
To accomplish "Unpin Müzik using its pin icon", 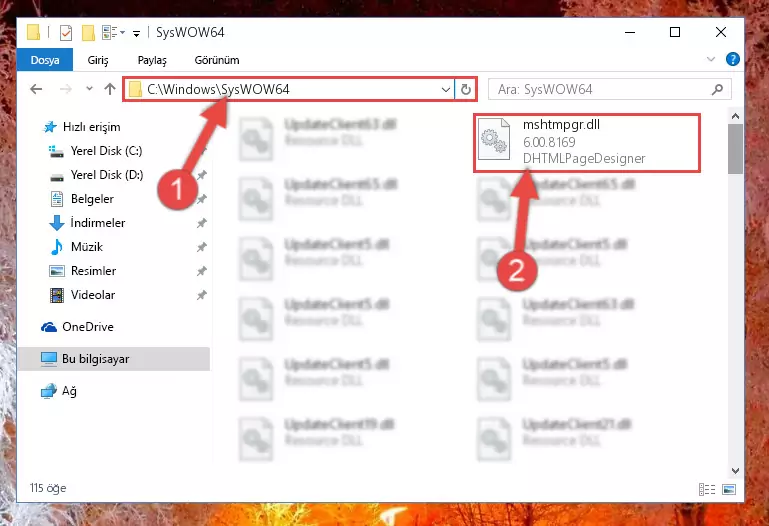I will click(202, 247).
